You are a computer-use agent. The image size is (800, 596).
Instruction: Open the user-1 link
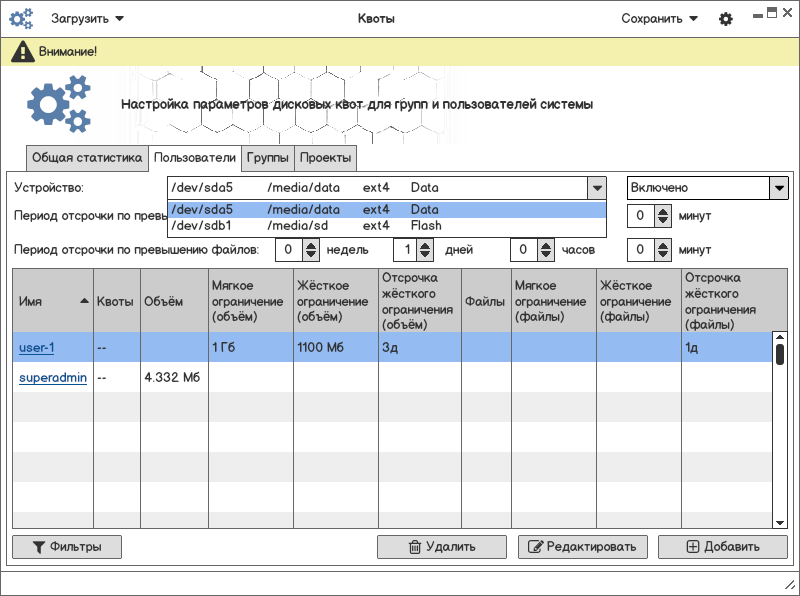[x=36, y=348]
